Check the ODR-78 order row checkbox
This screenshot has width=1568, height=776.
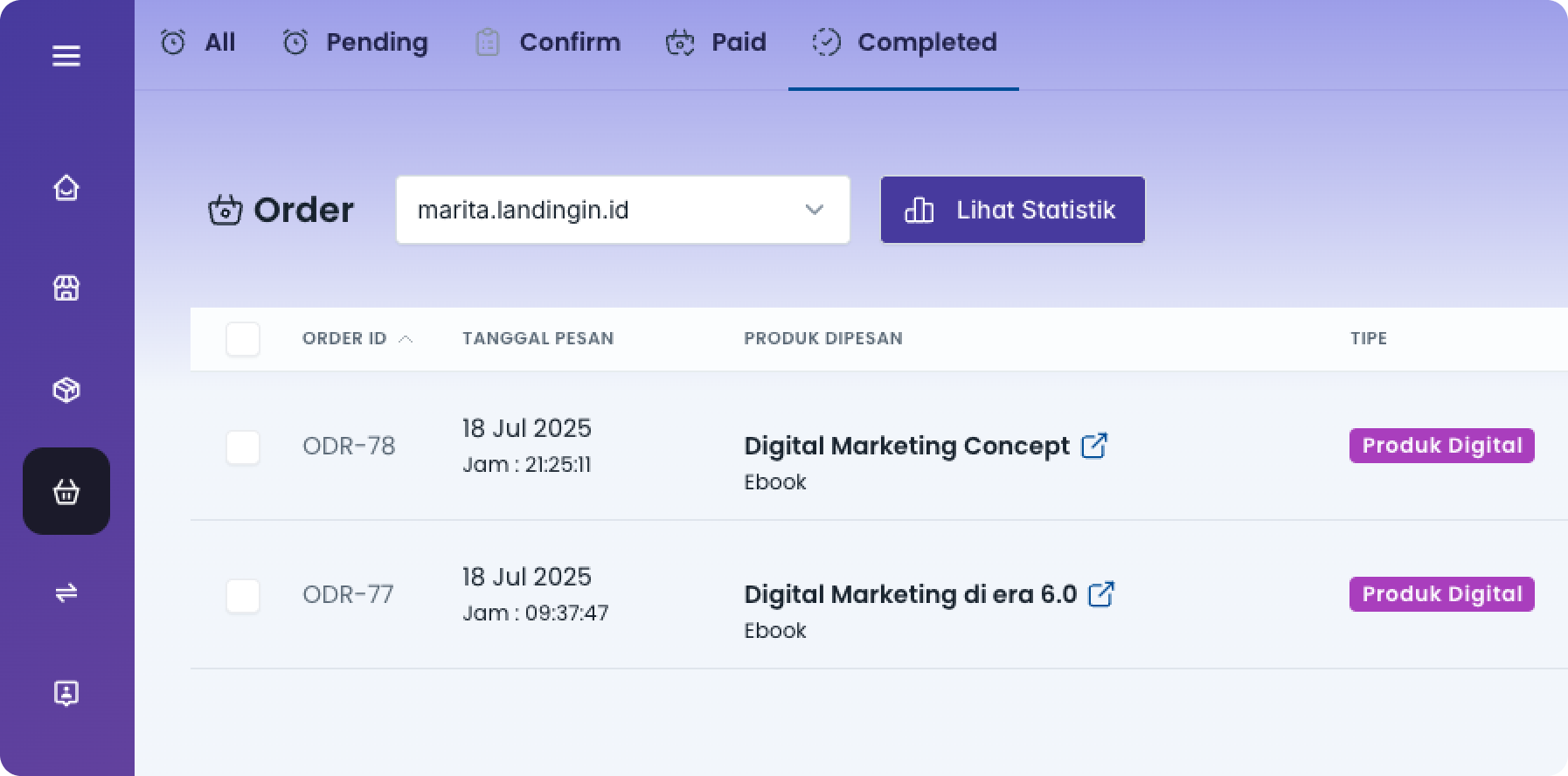(x=243, y=447)
